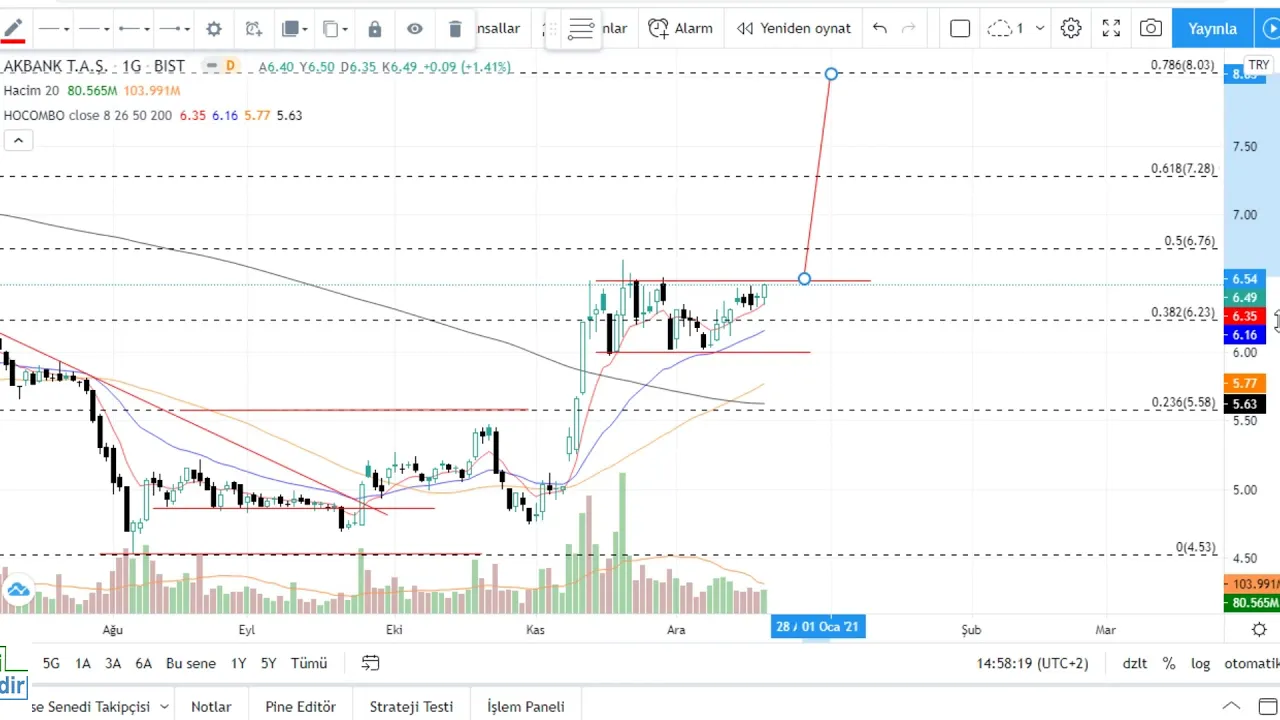The width and height of the screenshot is (1280, 720).
Task: Toggle percent scale
Action: (x=1169, y=663)
